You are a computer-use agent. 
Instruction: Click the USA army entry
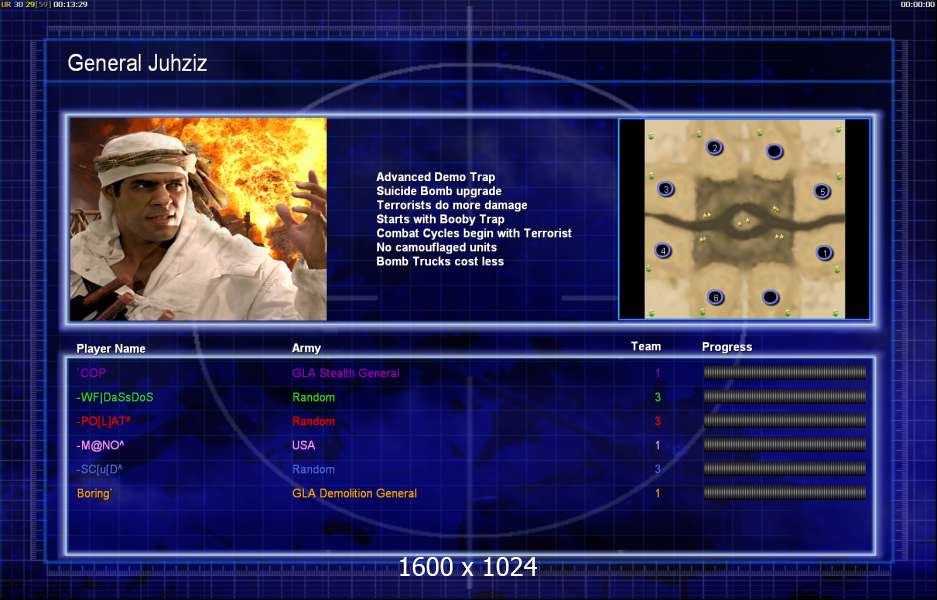(303, 445)
